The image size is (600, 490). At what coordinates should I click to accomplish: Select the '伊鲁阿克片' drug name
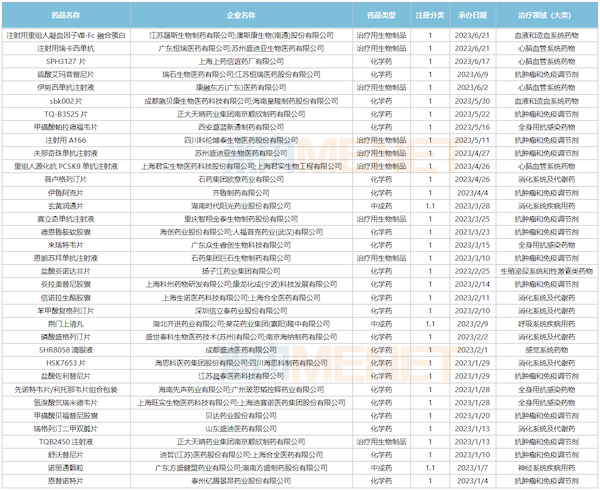pyautogui.click(x=66, y=193)
